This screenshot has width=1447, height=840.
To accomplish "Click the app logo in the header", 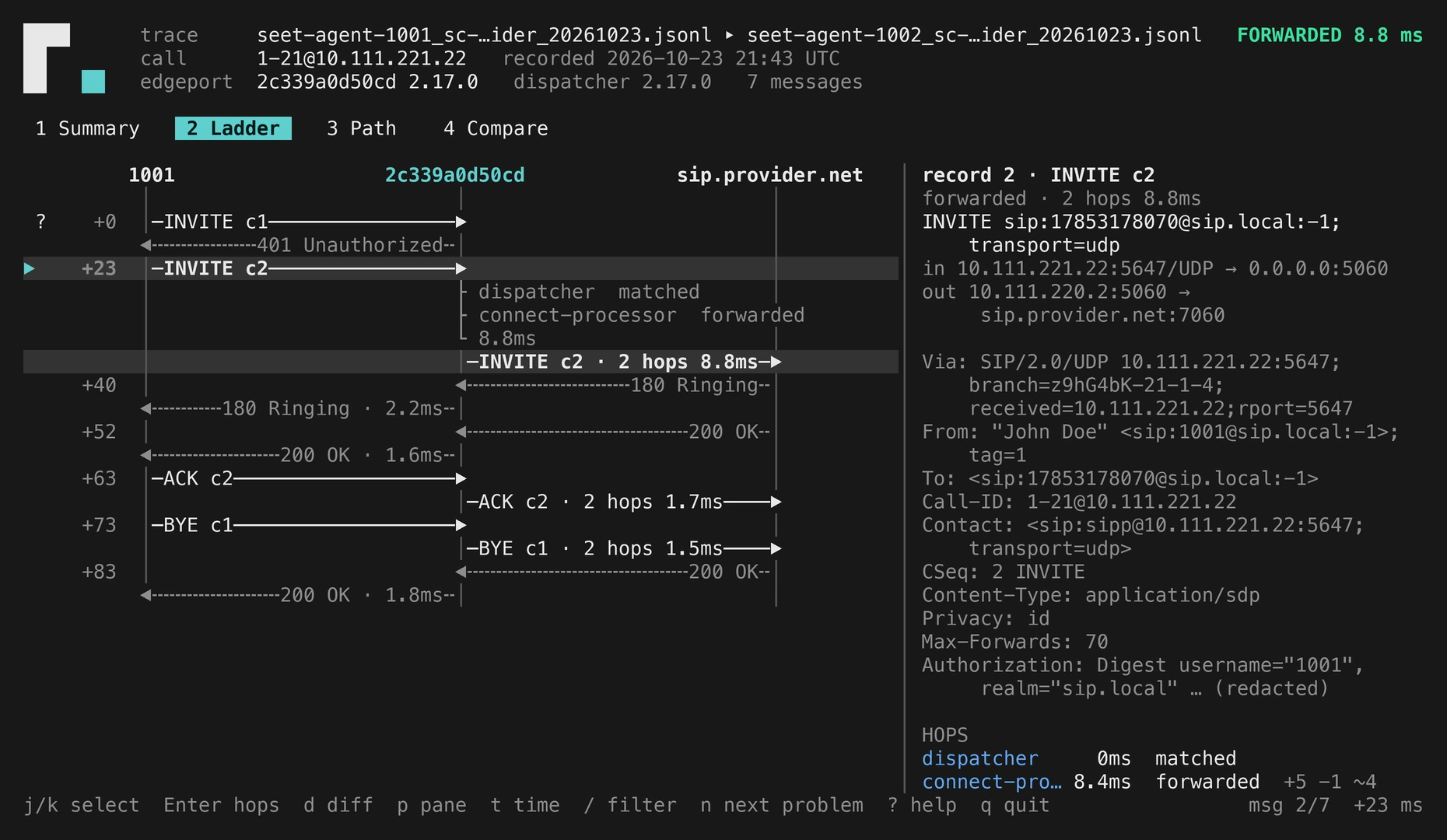I will [x=64, y=58].
